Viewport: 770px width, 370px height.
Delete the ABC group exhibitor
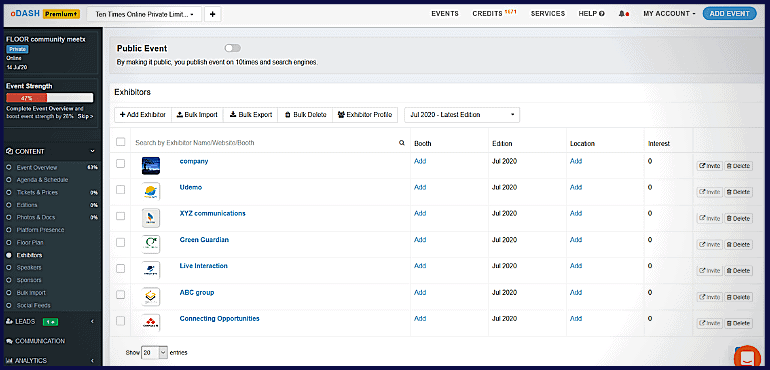[739, 297]
